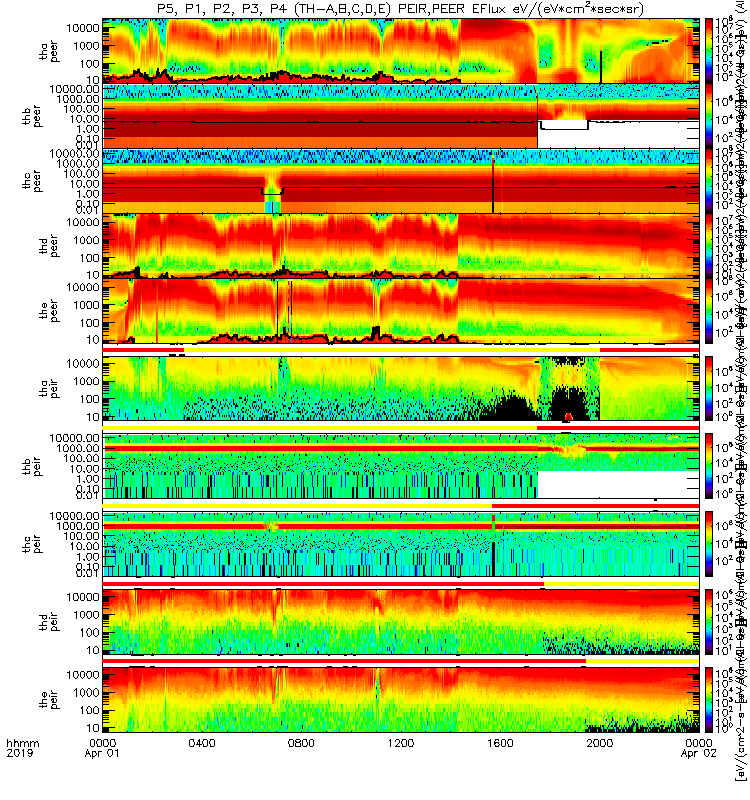750x800 pixels.
Task: Click the 100 tick of thd peer panel
Action: [x=90, y=258]
